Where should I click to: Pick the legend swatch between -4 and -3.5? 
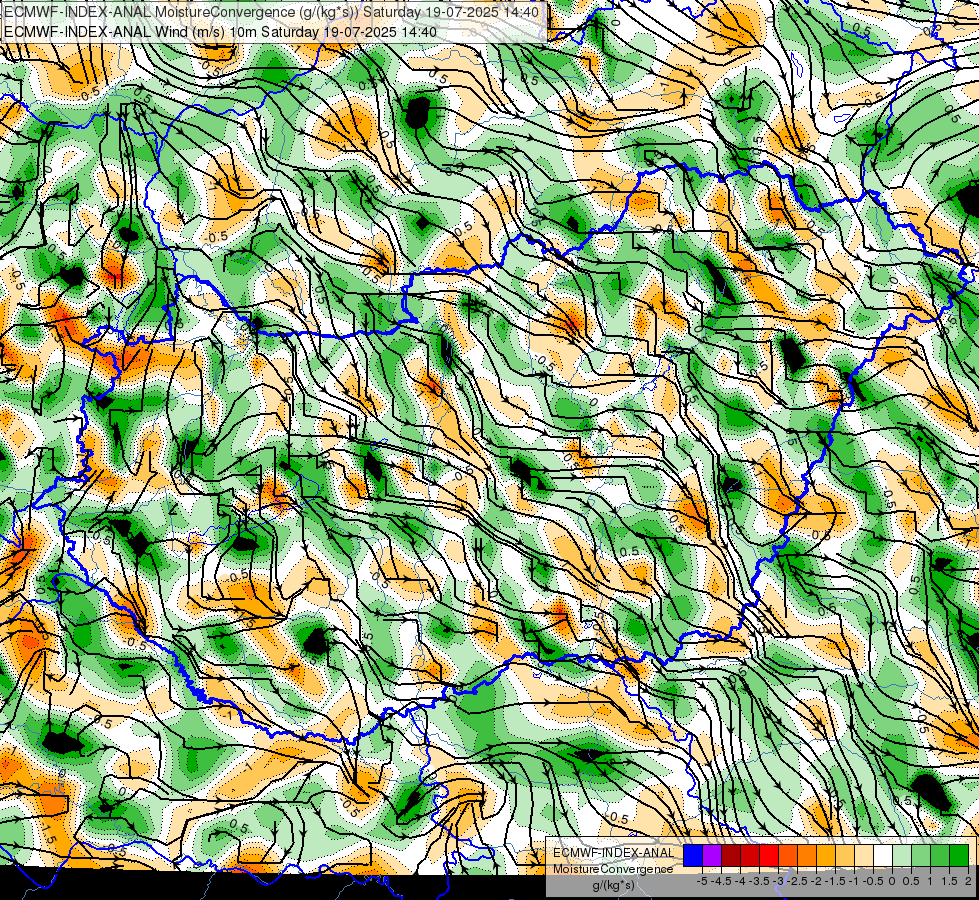click(750, 855)
